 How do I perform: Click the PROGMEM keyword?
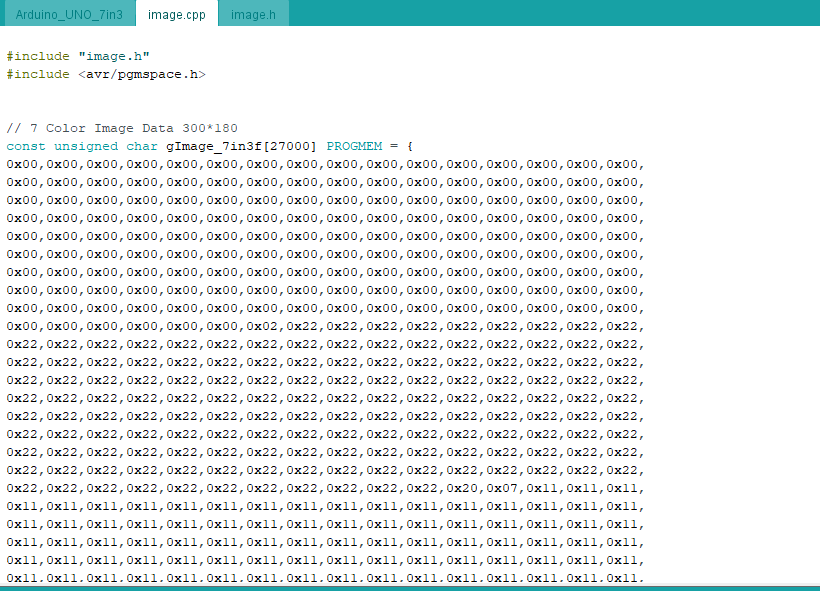coord(354,146)
